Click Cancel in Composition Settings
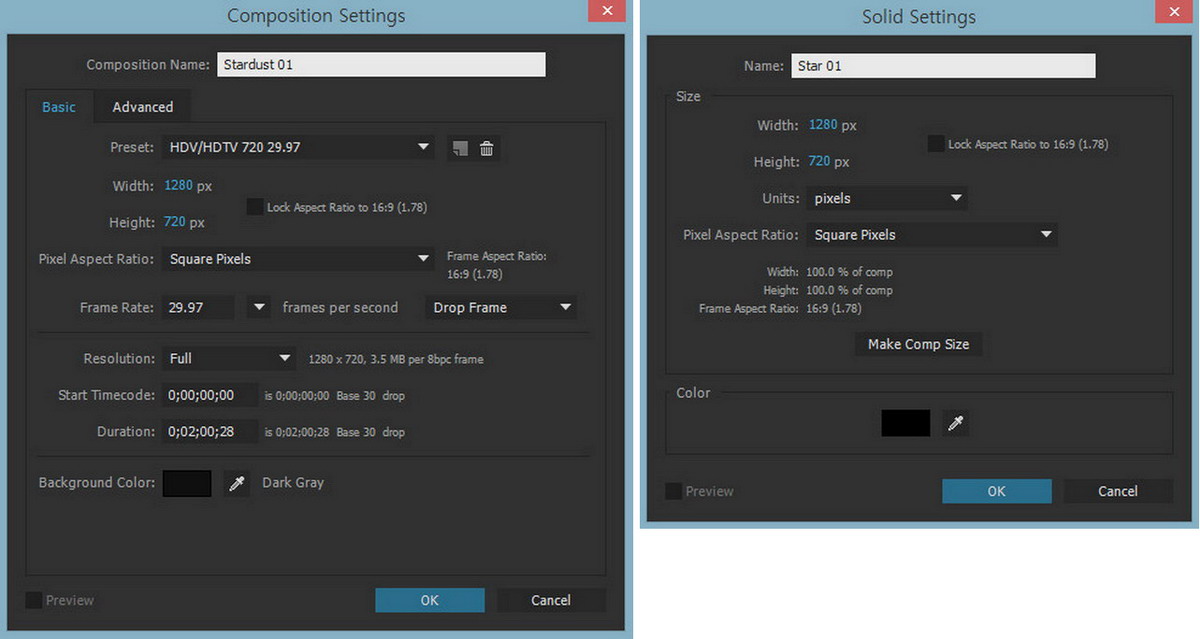This screenshot has width=1200, height=639. pyautogui.click(x=551, y=600)
